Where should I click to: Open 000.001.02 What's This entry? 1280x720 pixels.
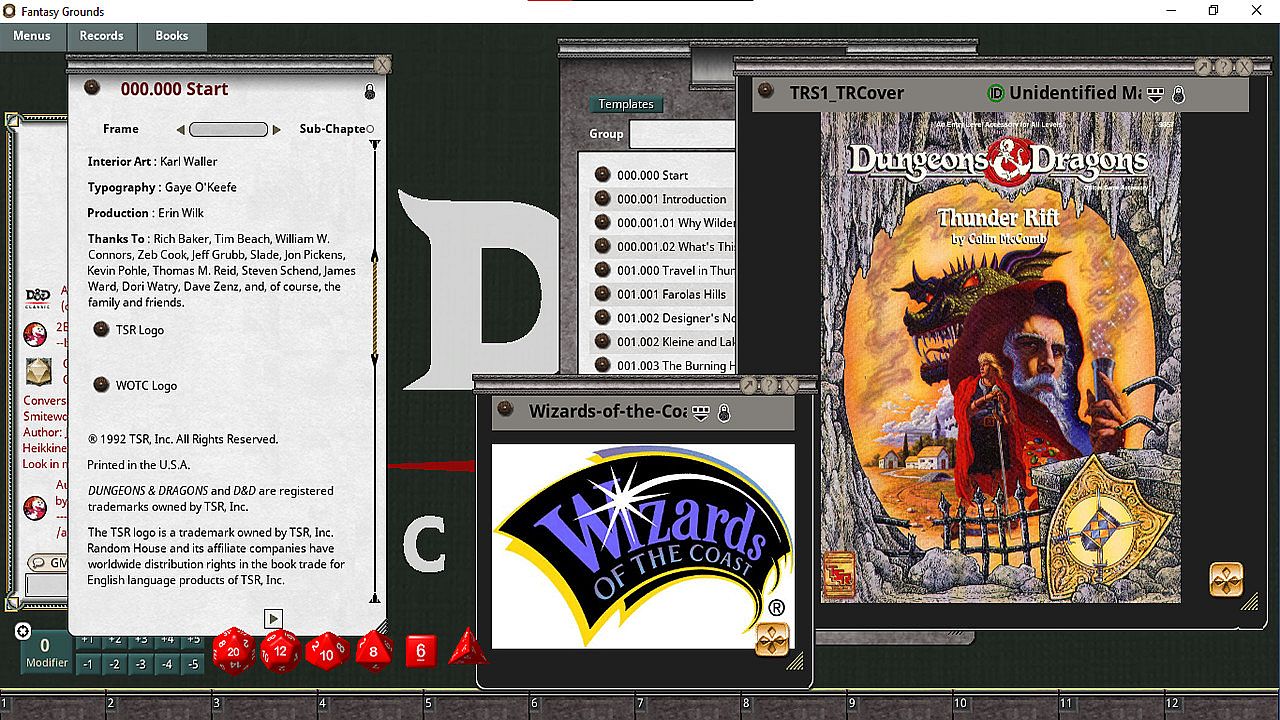(x=662, y=247)
